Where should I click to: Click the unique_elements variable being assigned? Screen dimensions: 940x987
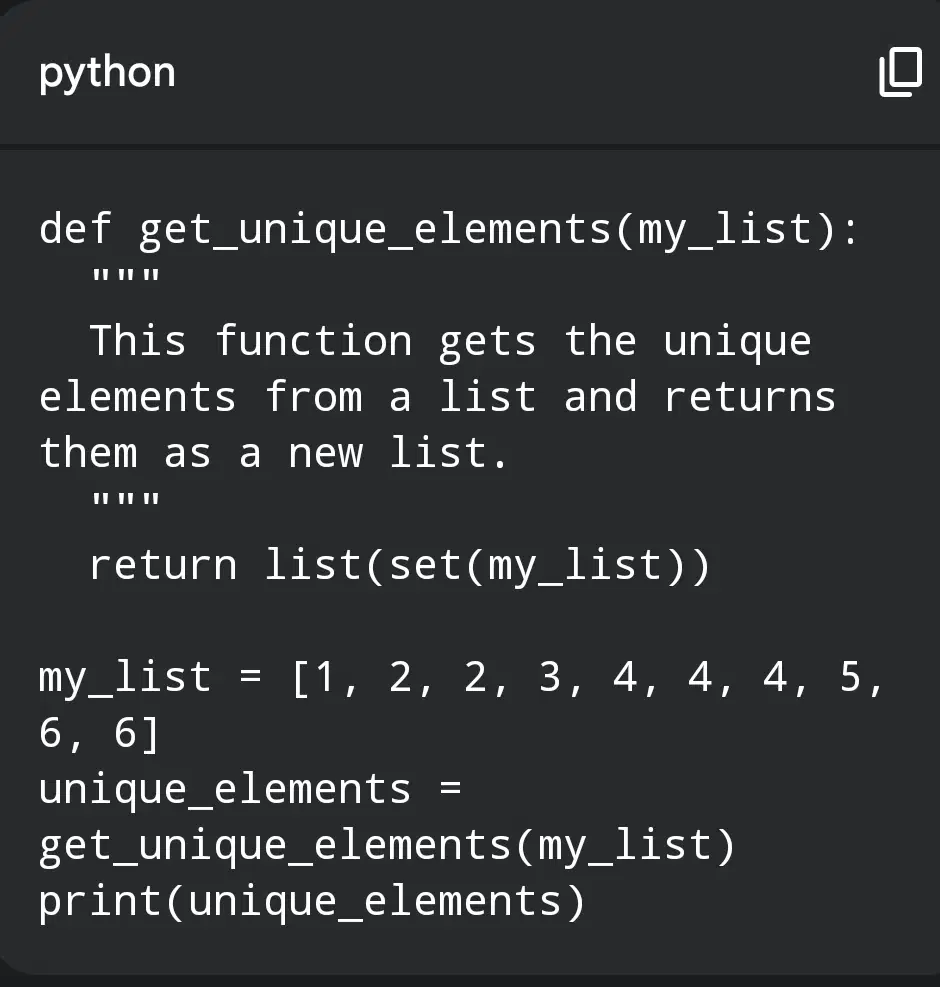225,791
